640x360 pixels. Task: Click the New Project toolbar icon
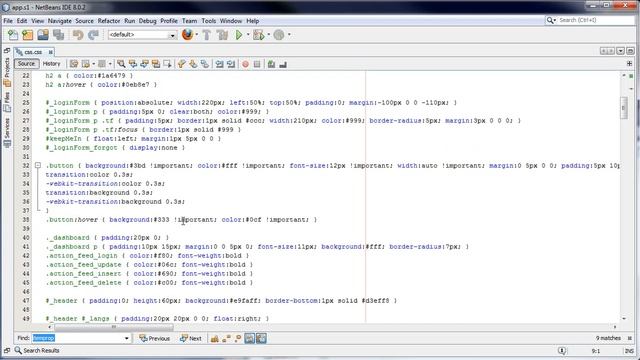point(27,35)
